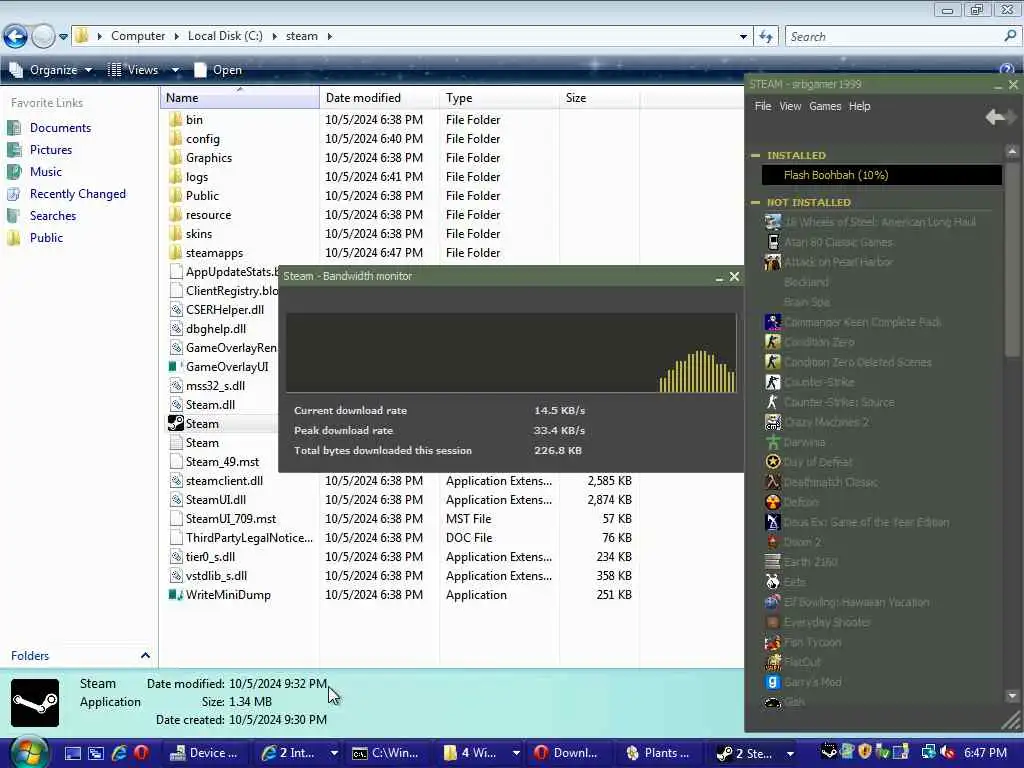Sort files by the Size column header
Image resolution: width=1024 pixels, height=768 pixels.
tap(598, 98)
